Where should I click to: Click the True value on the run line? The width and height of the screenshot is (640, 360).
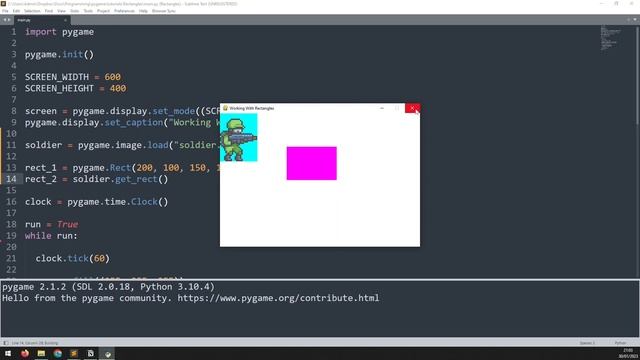coord(67,224)
